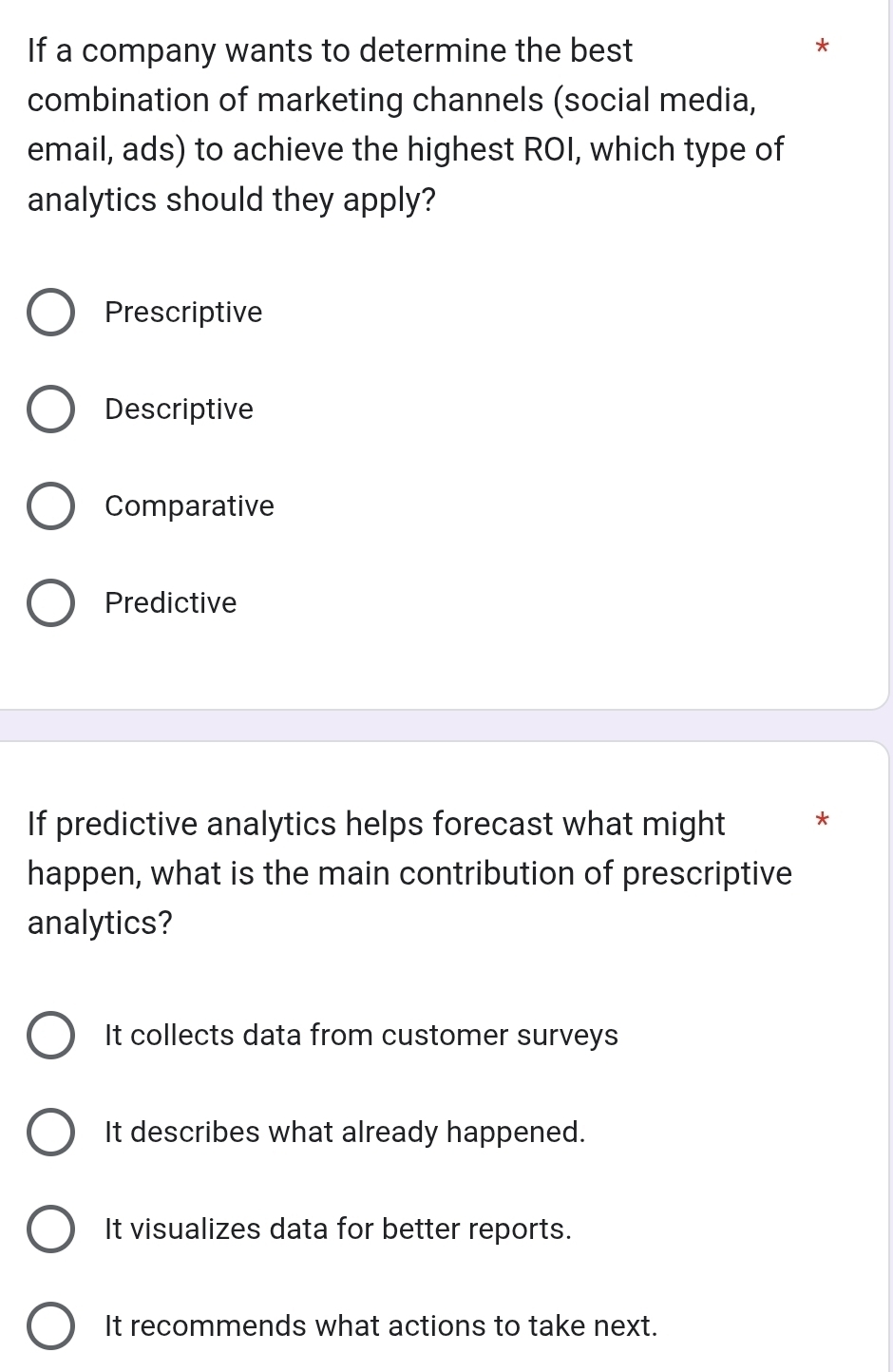The image size is (893, 1372).
Task: Select the Predictive radio button
Action: pyautogui.click(x=50, y=603)
